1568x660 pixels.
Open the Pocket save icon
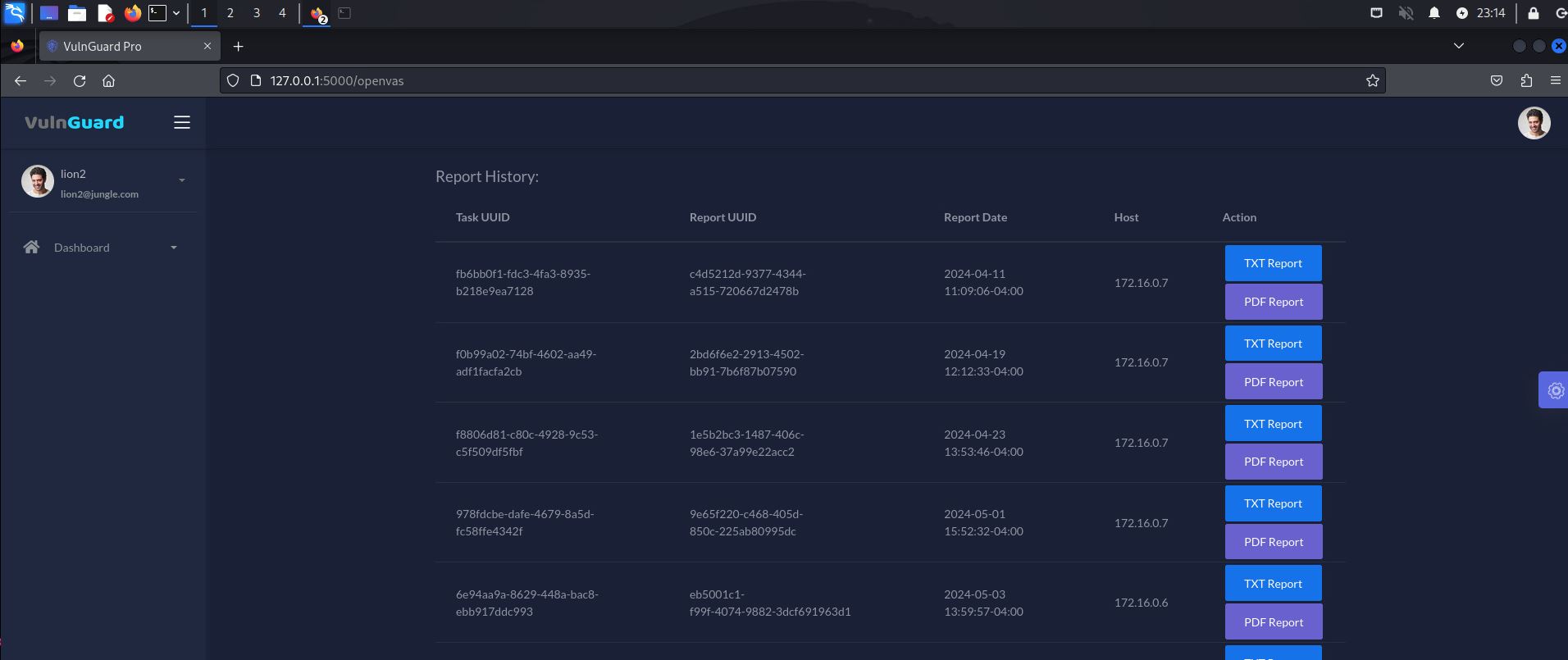[1497, 80]
